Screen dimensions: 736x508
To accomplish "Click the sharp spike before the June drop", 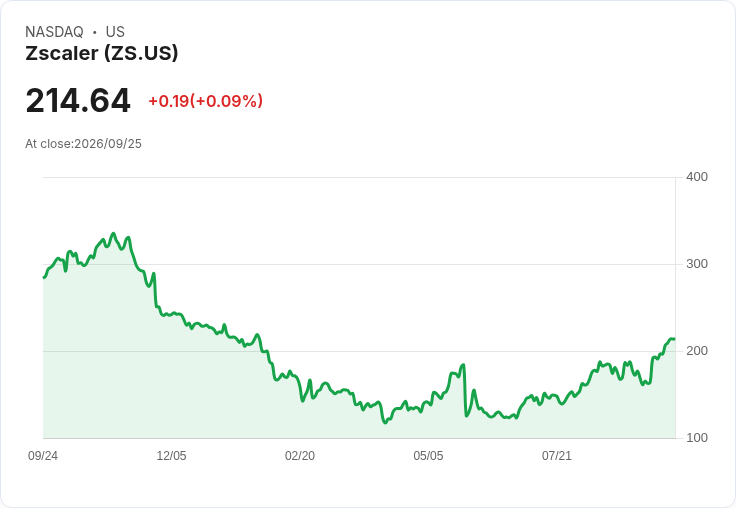I will pos(463,365).
